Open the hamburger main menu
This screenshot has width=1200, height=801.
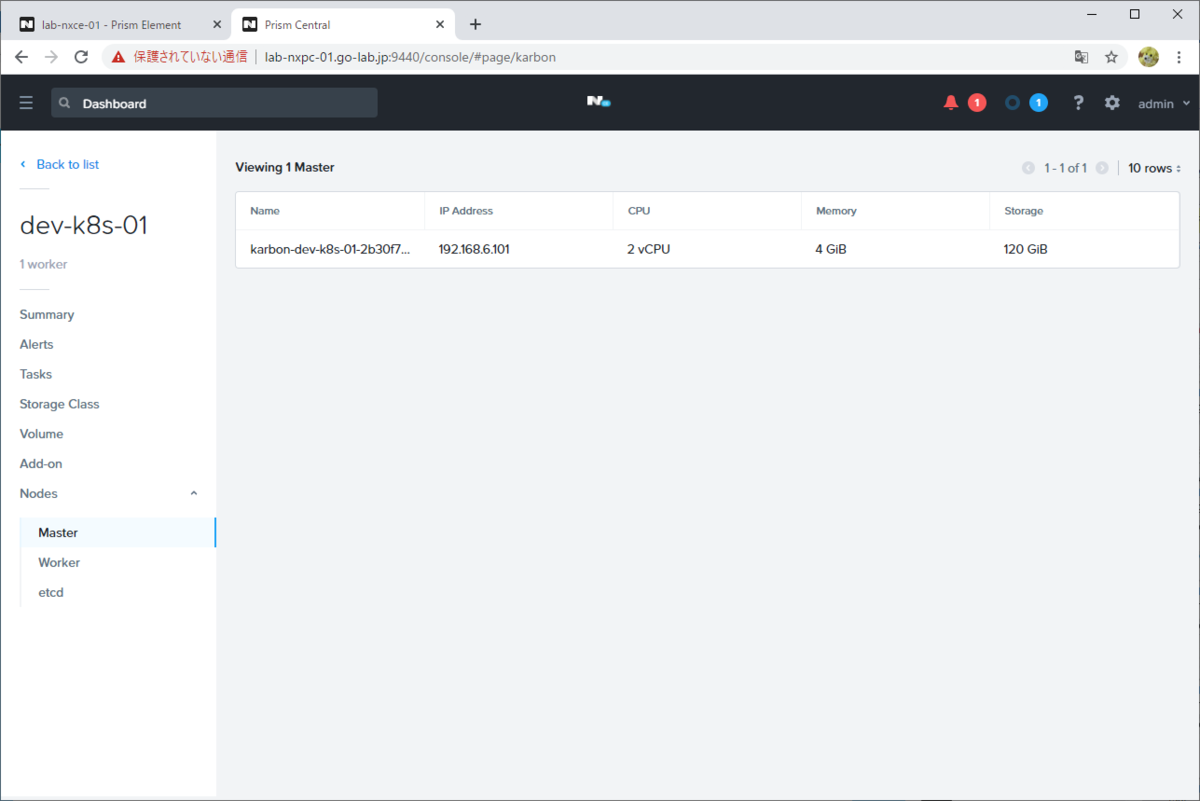pos(26,103)
